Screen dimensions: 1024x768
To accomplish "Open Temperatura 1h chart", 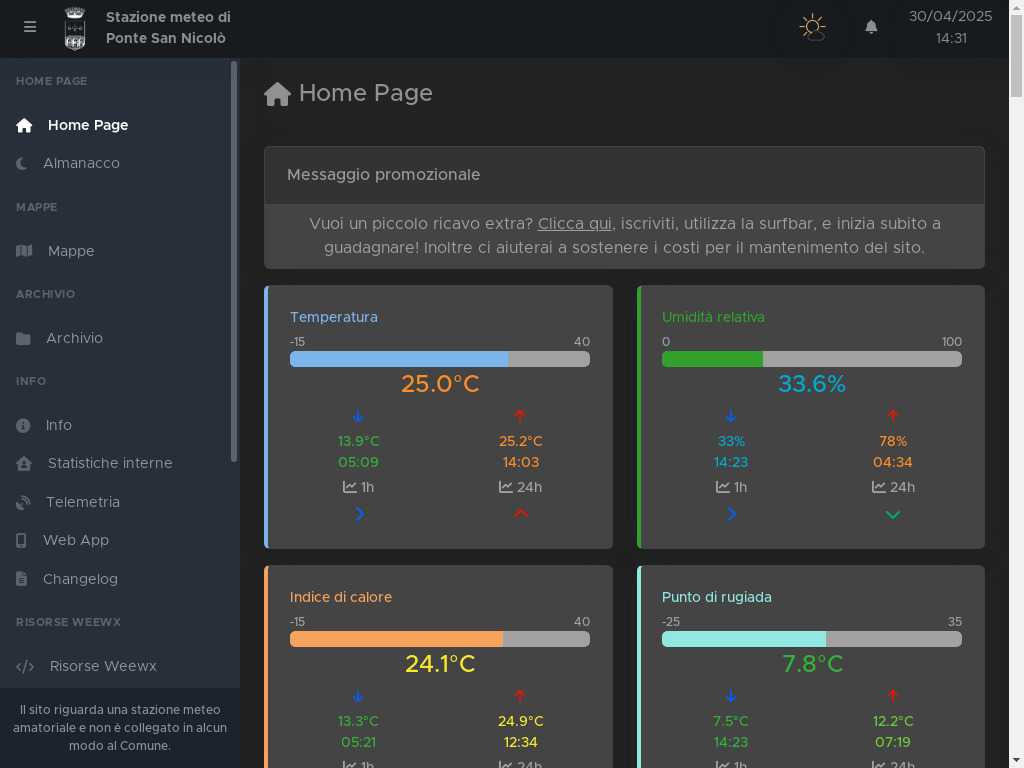I will pyautogui.click(x=359, y=487).
